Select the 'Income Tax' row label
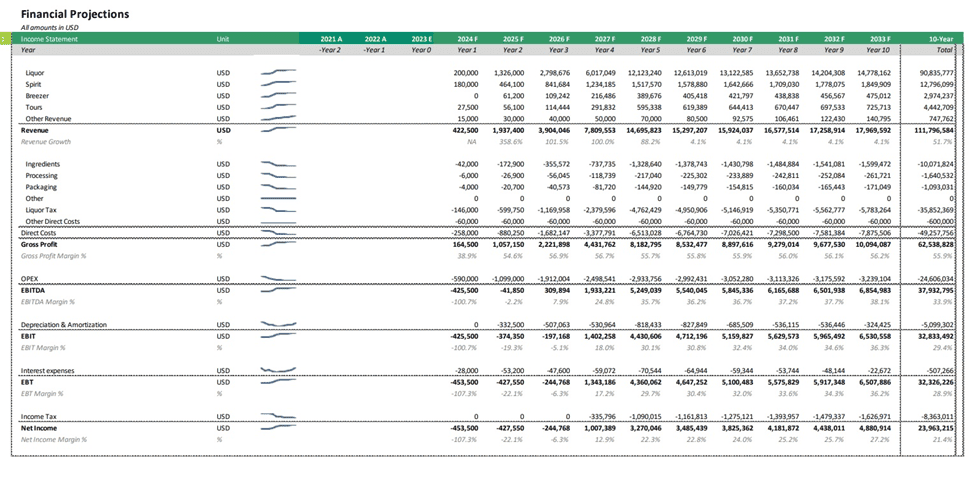The height and width of the screenshot is (477, 975). (x=39, y=416)
